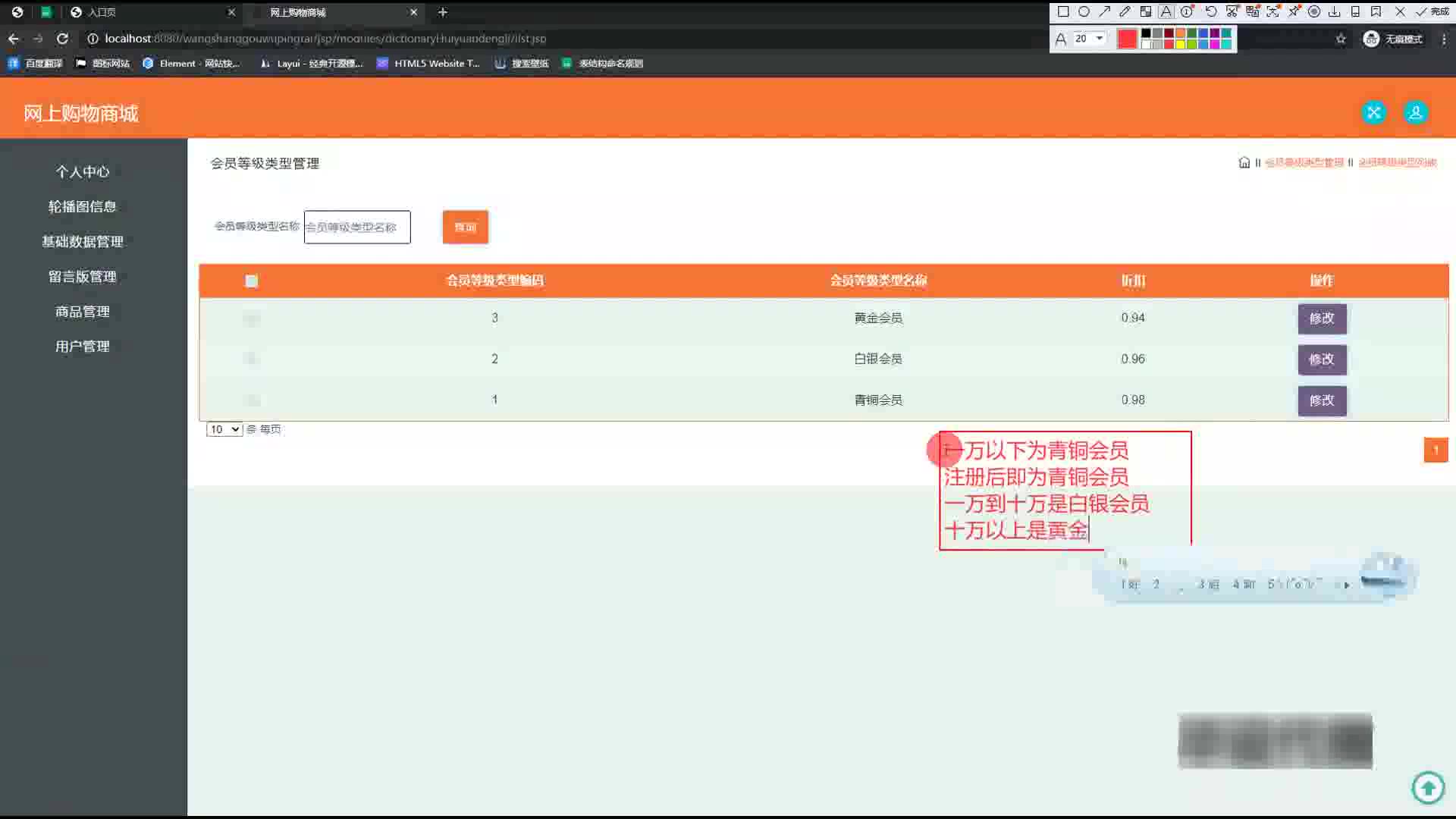Open the Layui bookmark
The image size is (1456, 819).
[312, 63]
